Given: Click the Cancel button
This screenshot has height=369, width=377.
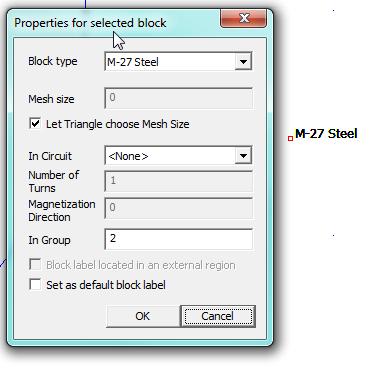Looking at the screenshot, I should tap(218, 316).
